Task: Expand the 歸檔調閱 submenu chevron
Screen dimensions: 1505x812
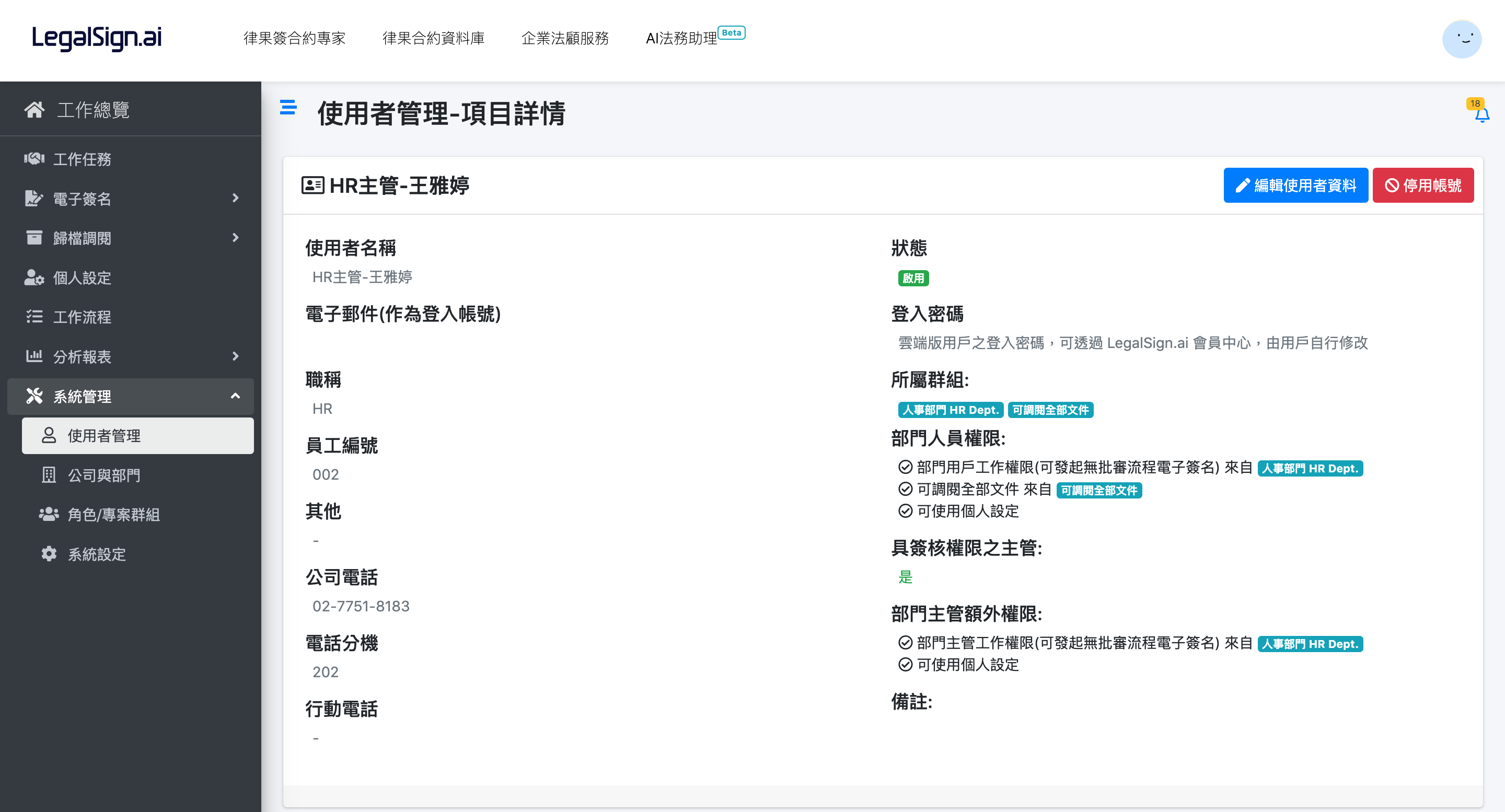Action: 236,238
